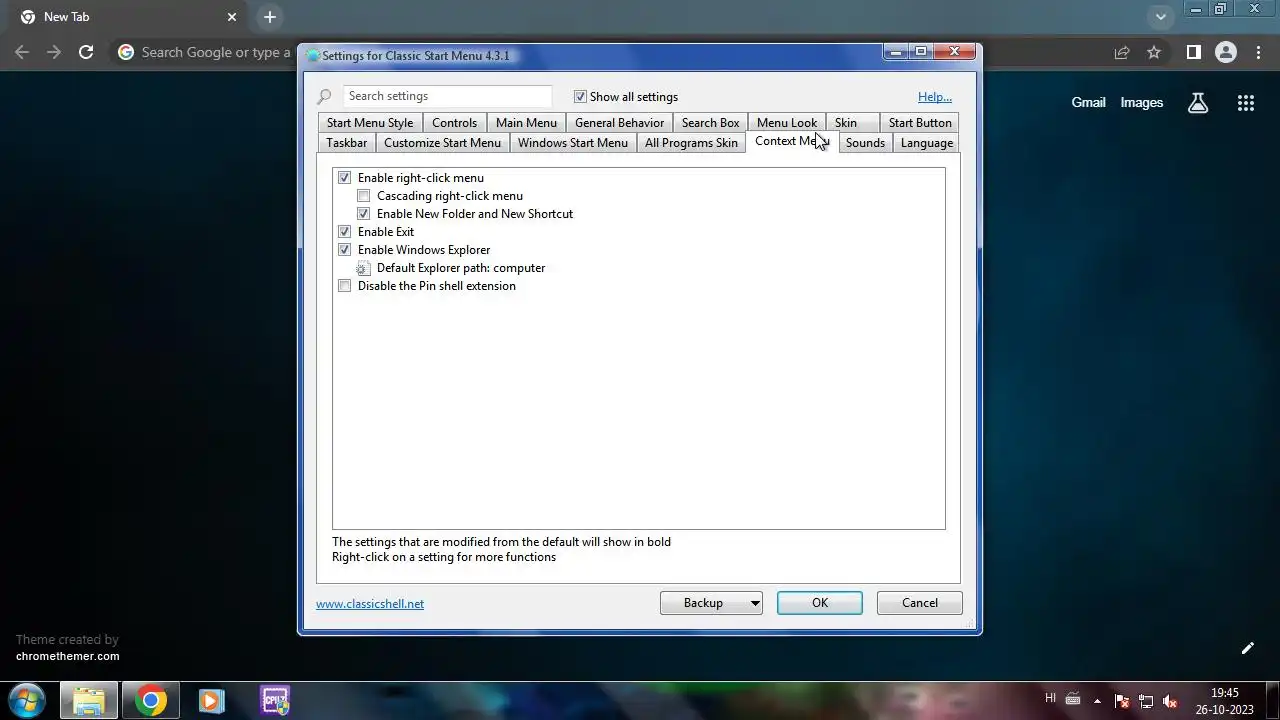The width and height of the screenshot is (1280, 720).
Task: Click the Customize Chrome pencil icon
Action: point(1247,648)
